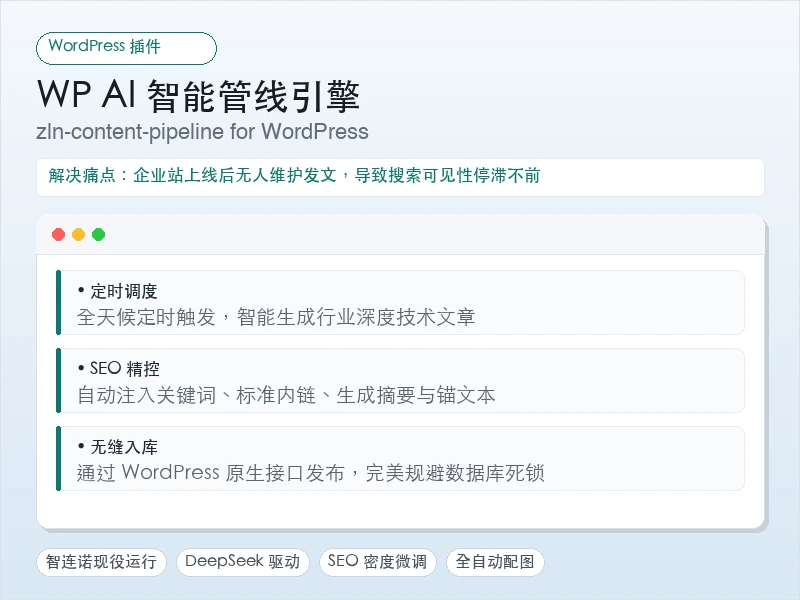Click the WordPress 插件 badge
Screen dimensions: 800x600
[127, 48]
